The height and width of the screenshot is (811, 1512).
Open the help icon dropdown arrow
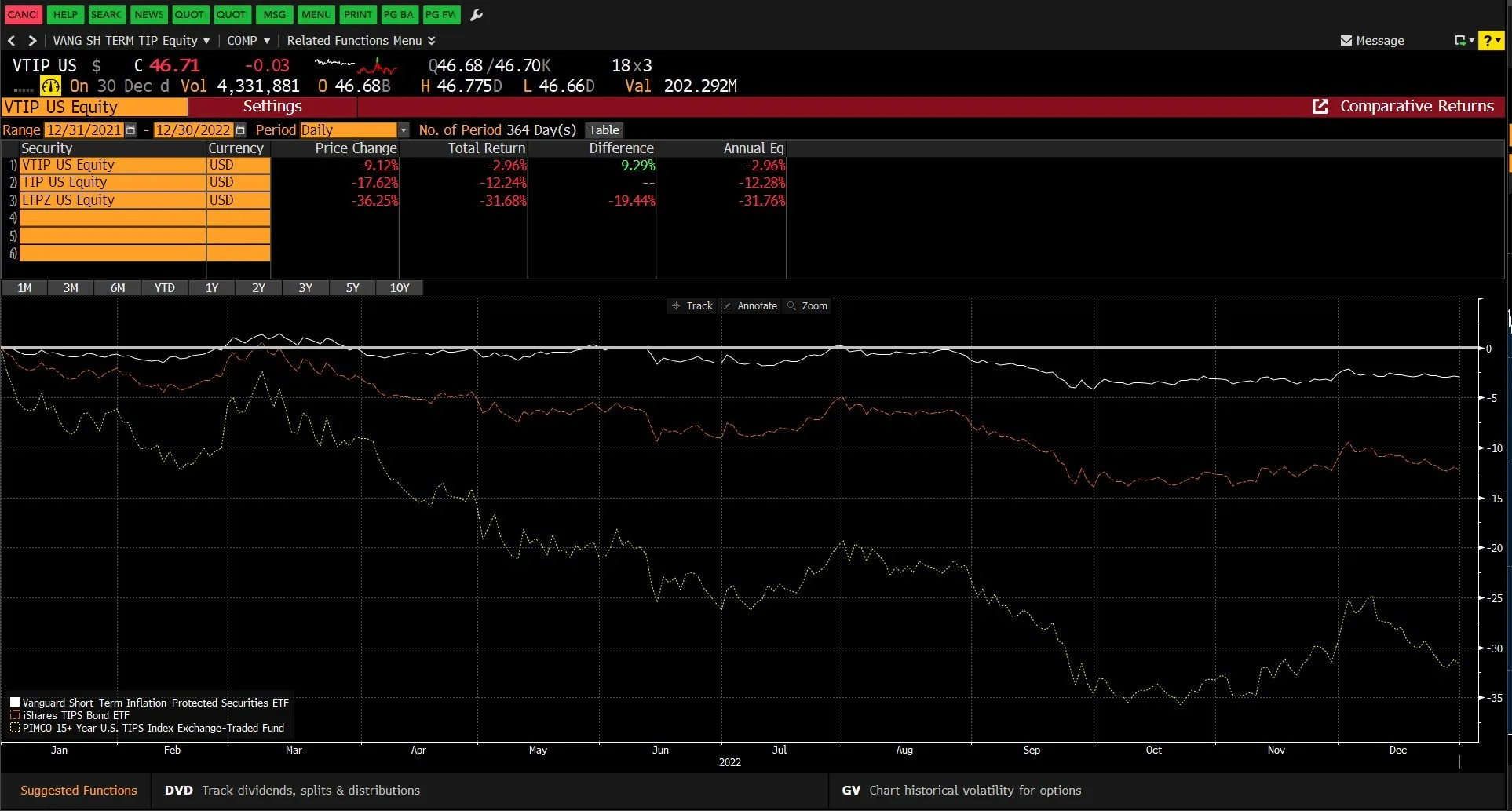1499,40
